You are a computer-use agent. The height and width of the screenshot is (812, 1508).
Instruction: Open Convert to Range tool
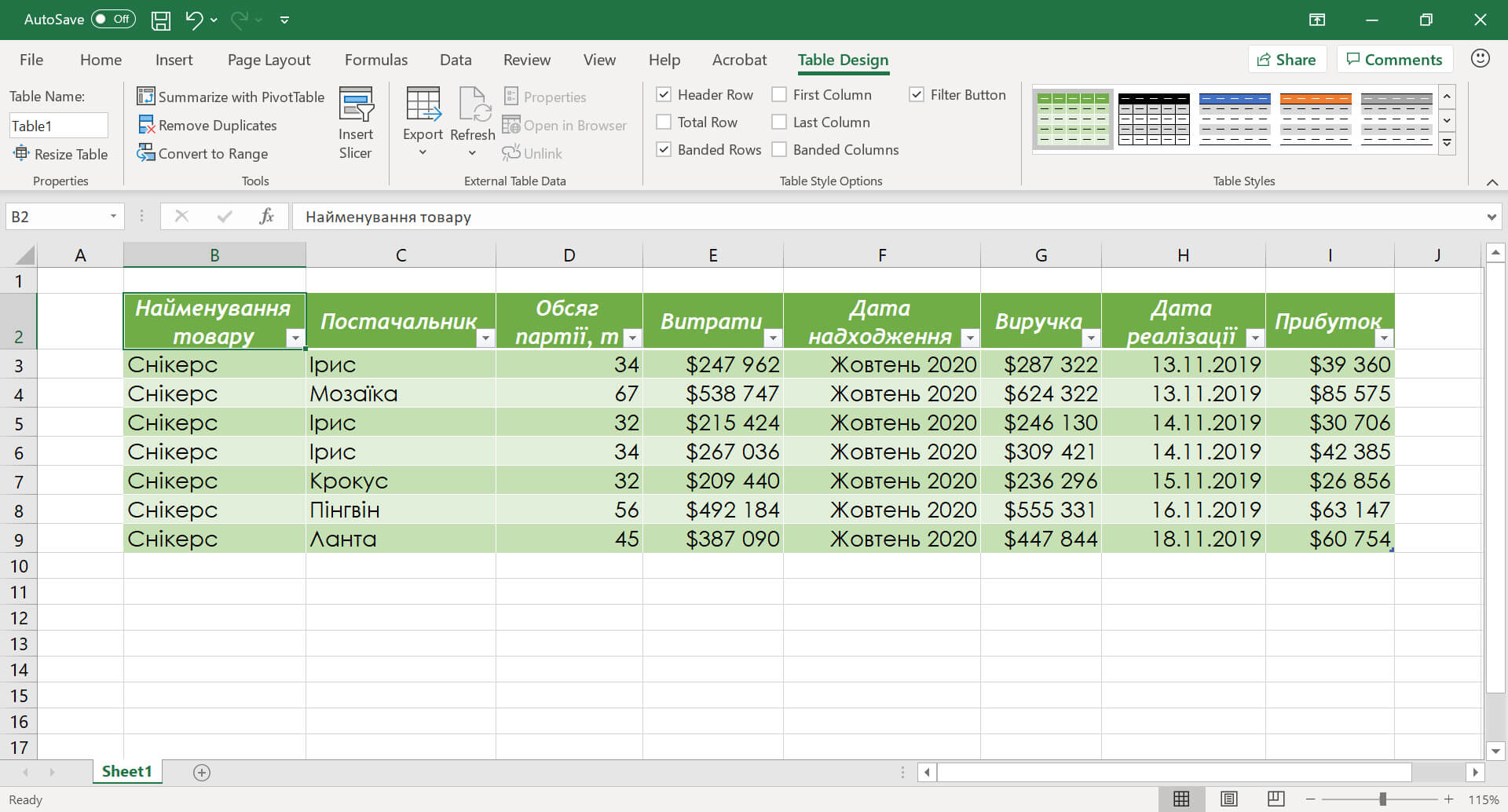(x=203, y=153)
